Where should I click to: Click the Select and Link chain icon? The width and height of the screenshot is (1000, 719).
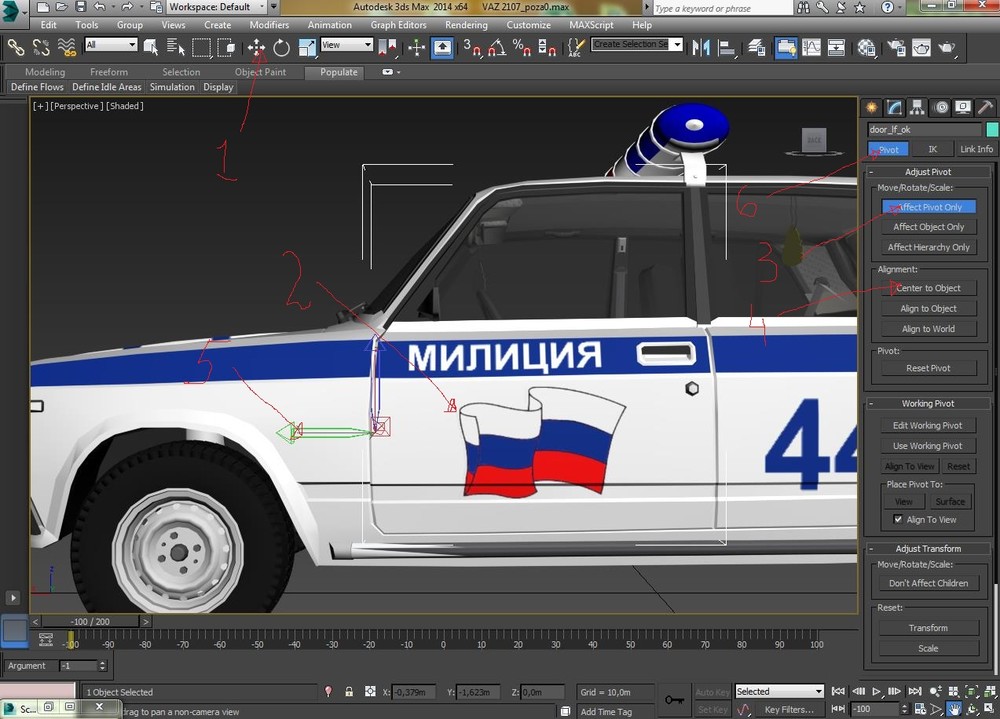click(x=16, y=46)
